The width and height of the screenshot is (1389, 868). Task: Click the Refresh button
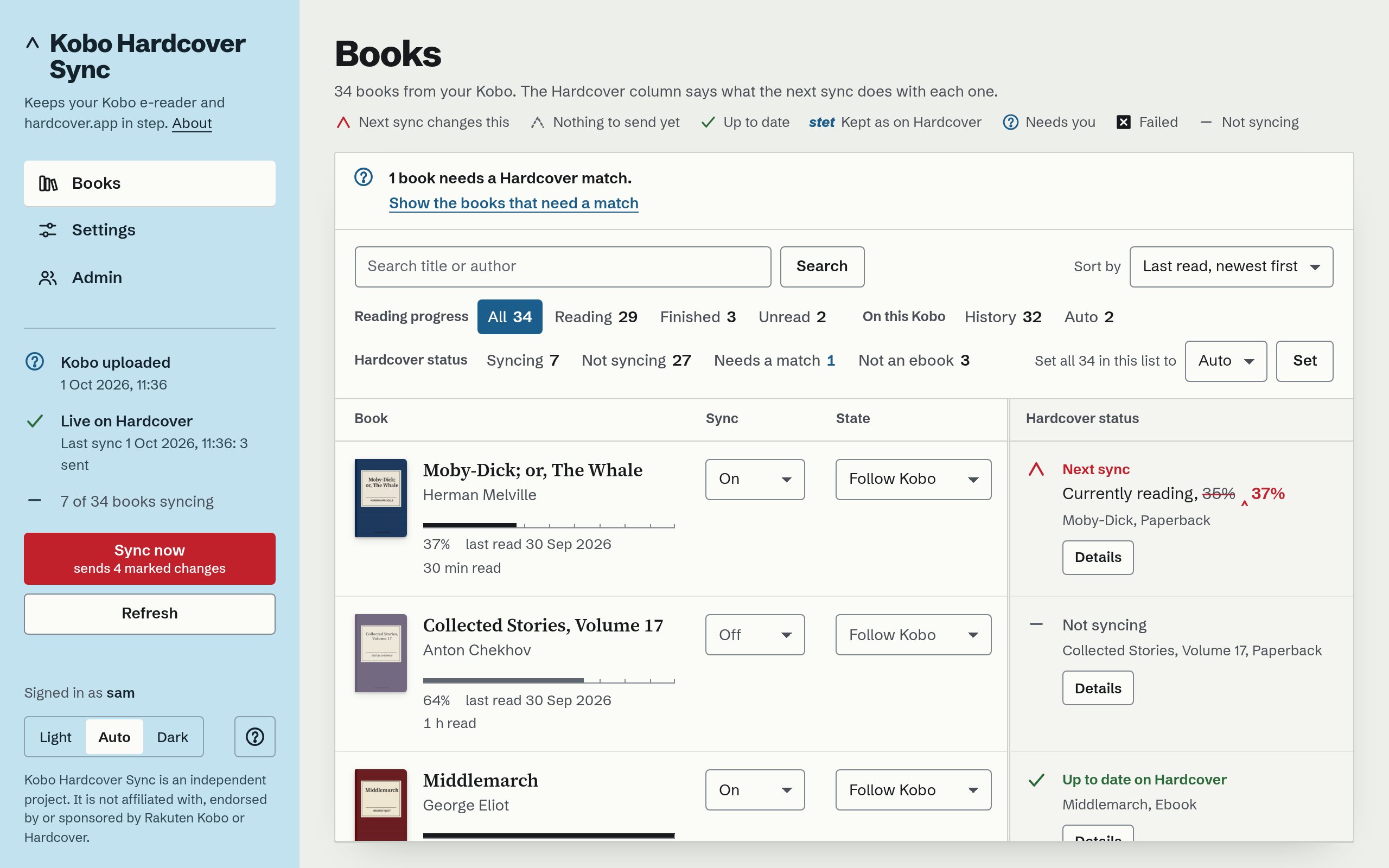coord(149,614)
